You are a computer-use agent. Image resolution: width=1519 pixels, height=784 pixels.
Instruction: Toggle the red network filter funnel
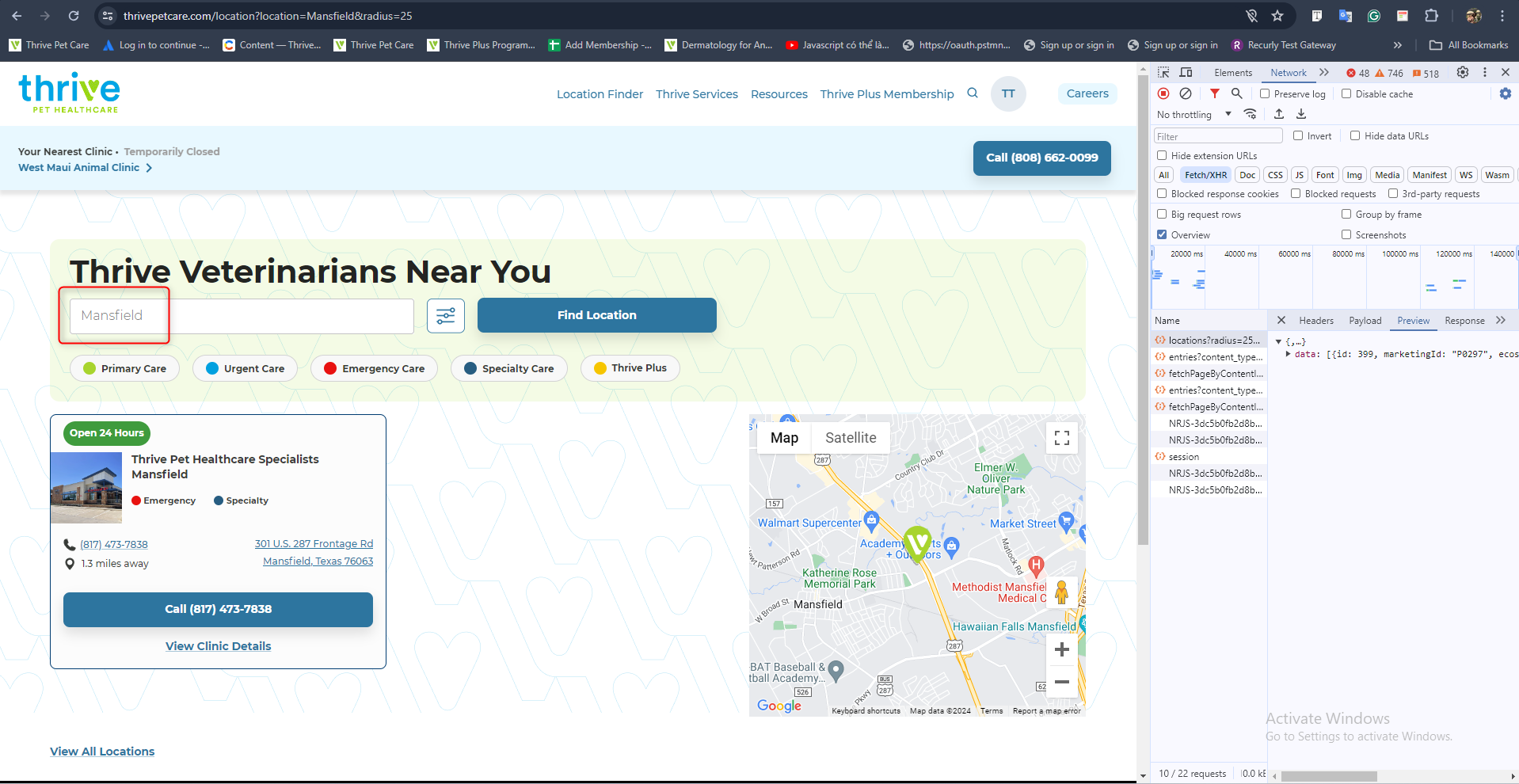tap(1215, 93)
